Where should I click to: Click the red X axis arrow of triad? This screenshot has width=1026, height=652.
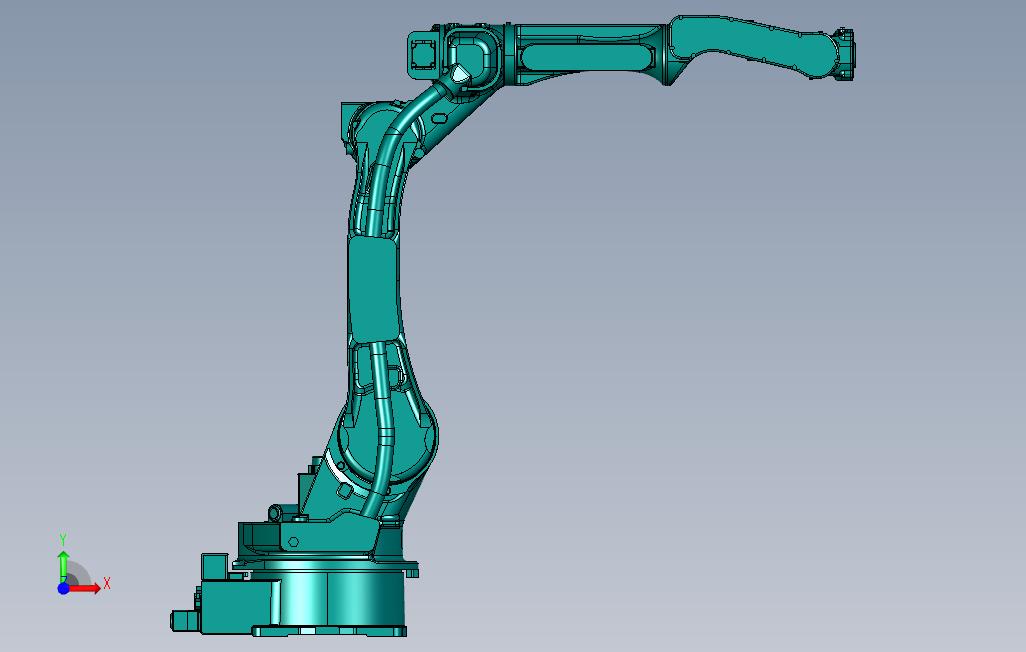tap(86, 588)
